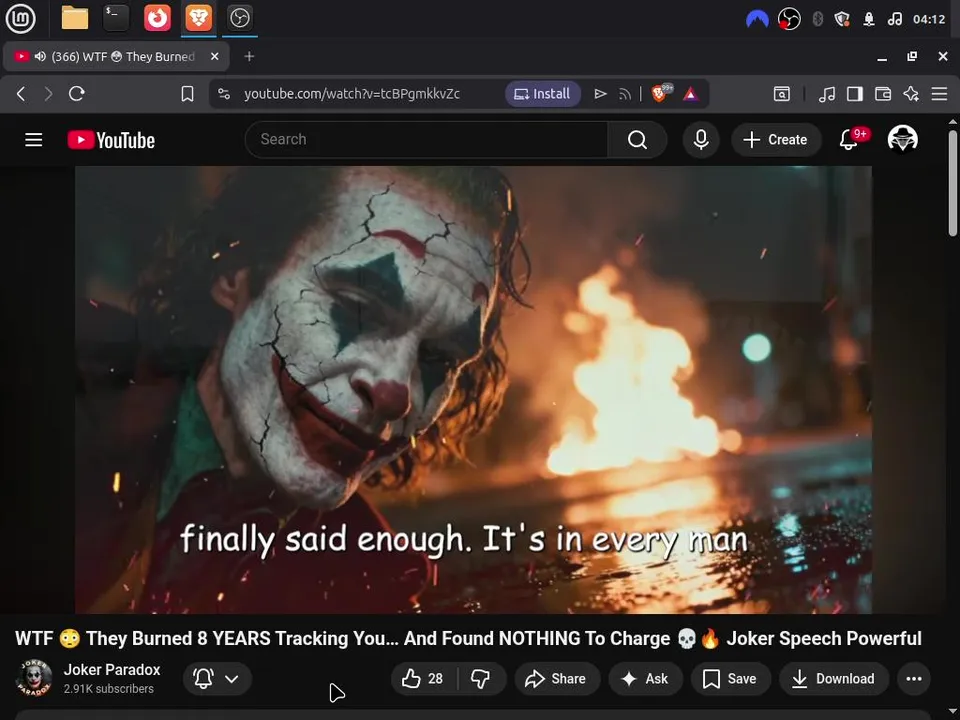This screenshot has height=720, width=960.
Task: Open the Leo AI assistant icon
Action: (911, 94)
